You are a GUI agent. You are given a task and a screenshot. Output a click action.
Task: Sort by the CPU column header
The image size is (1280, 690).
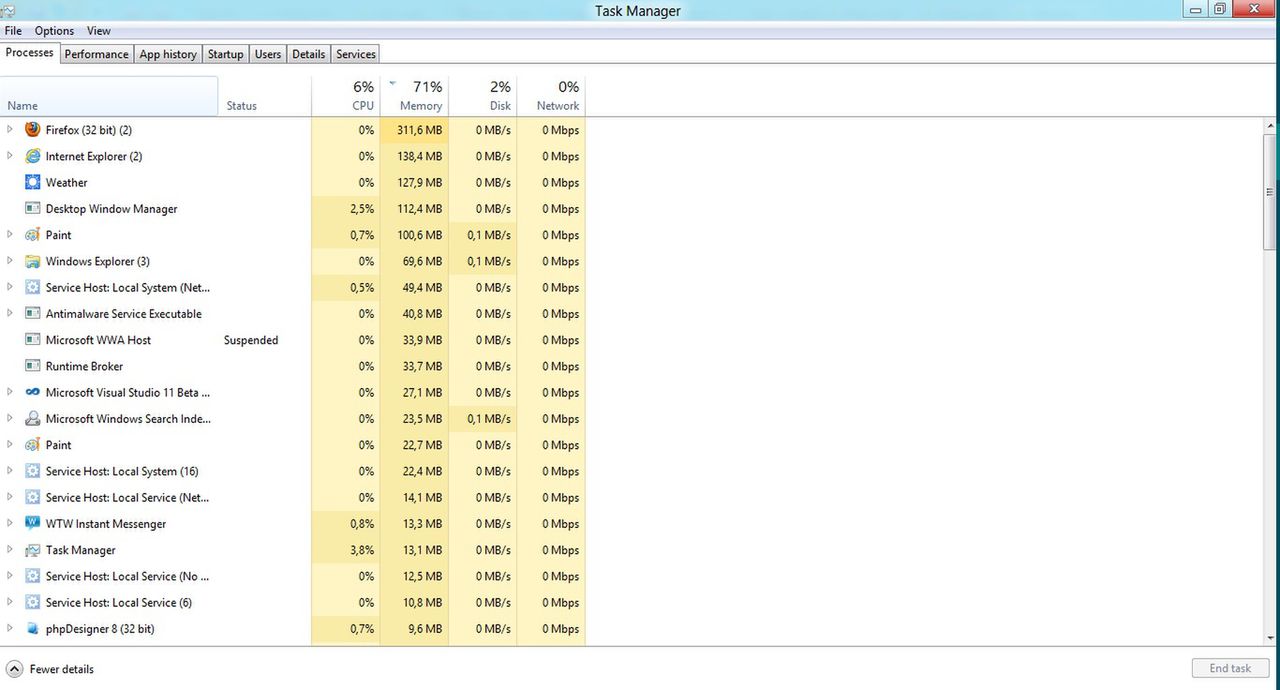(346, 96)
